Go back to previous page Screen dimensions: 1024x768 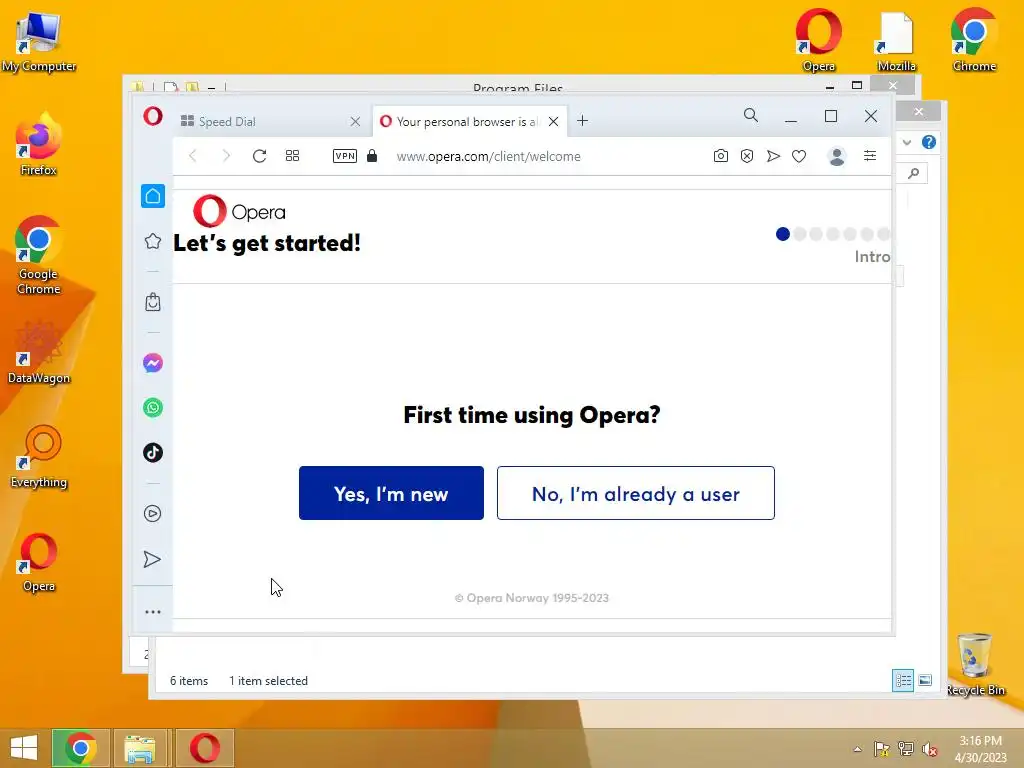[193, 156]
